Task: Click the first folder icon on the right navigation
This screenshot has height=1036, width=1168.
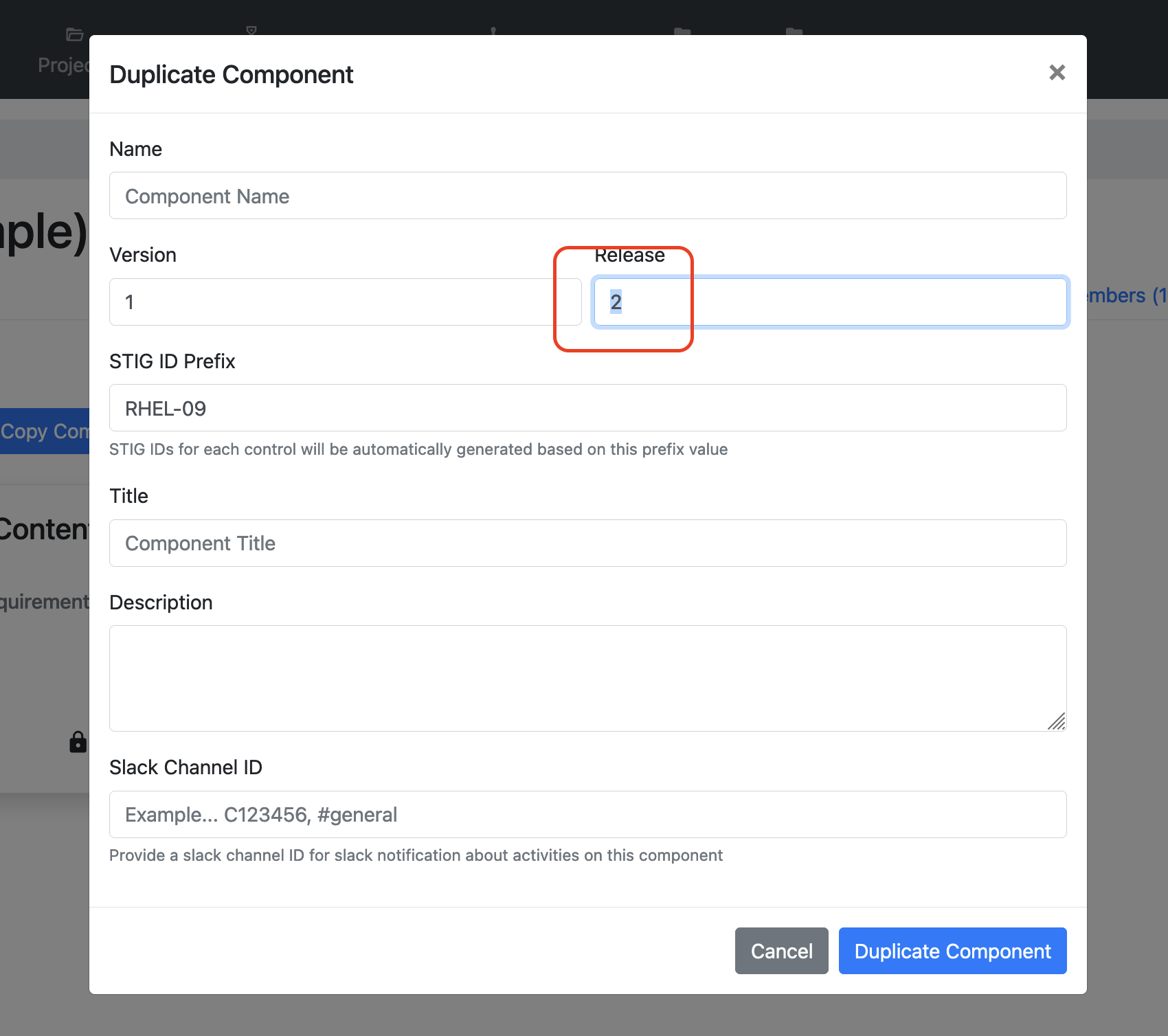Action: click(x=683, y=31)
